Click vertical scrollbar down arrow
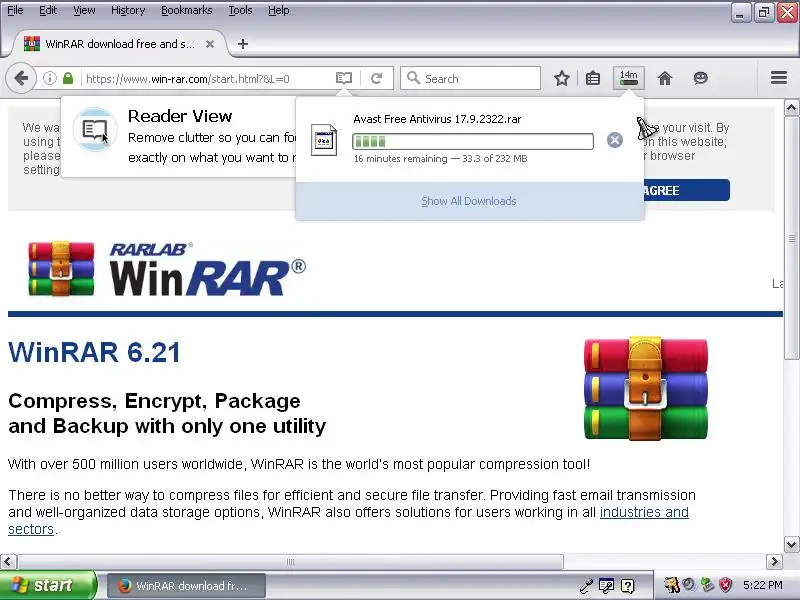The width and height of the screenshot is (800, 600). (791, 544)
